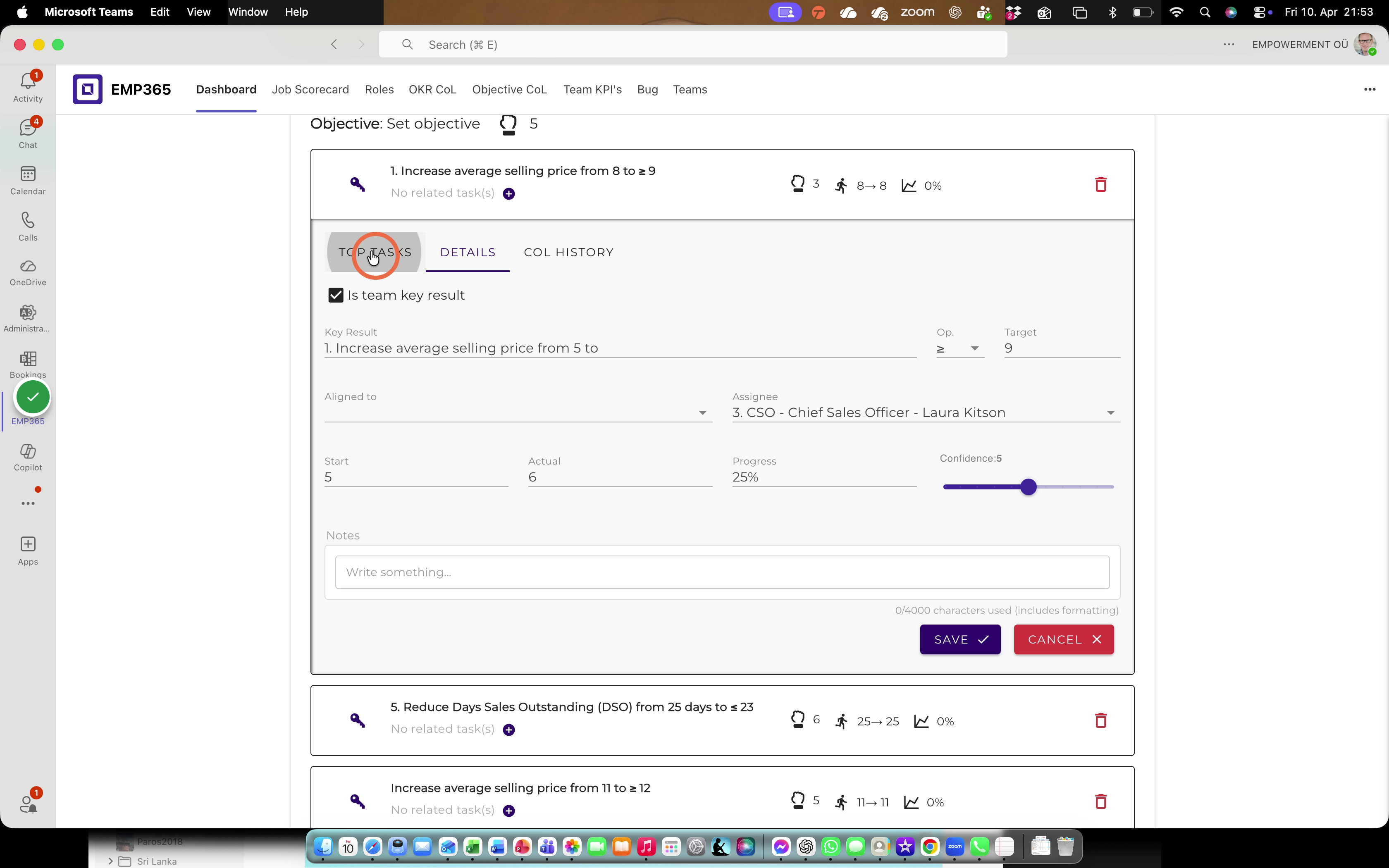
Task: Open OneDrive in Teams sidebar
Action: [x=28, y=273]
